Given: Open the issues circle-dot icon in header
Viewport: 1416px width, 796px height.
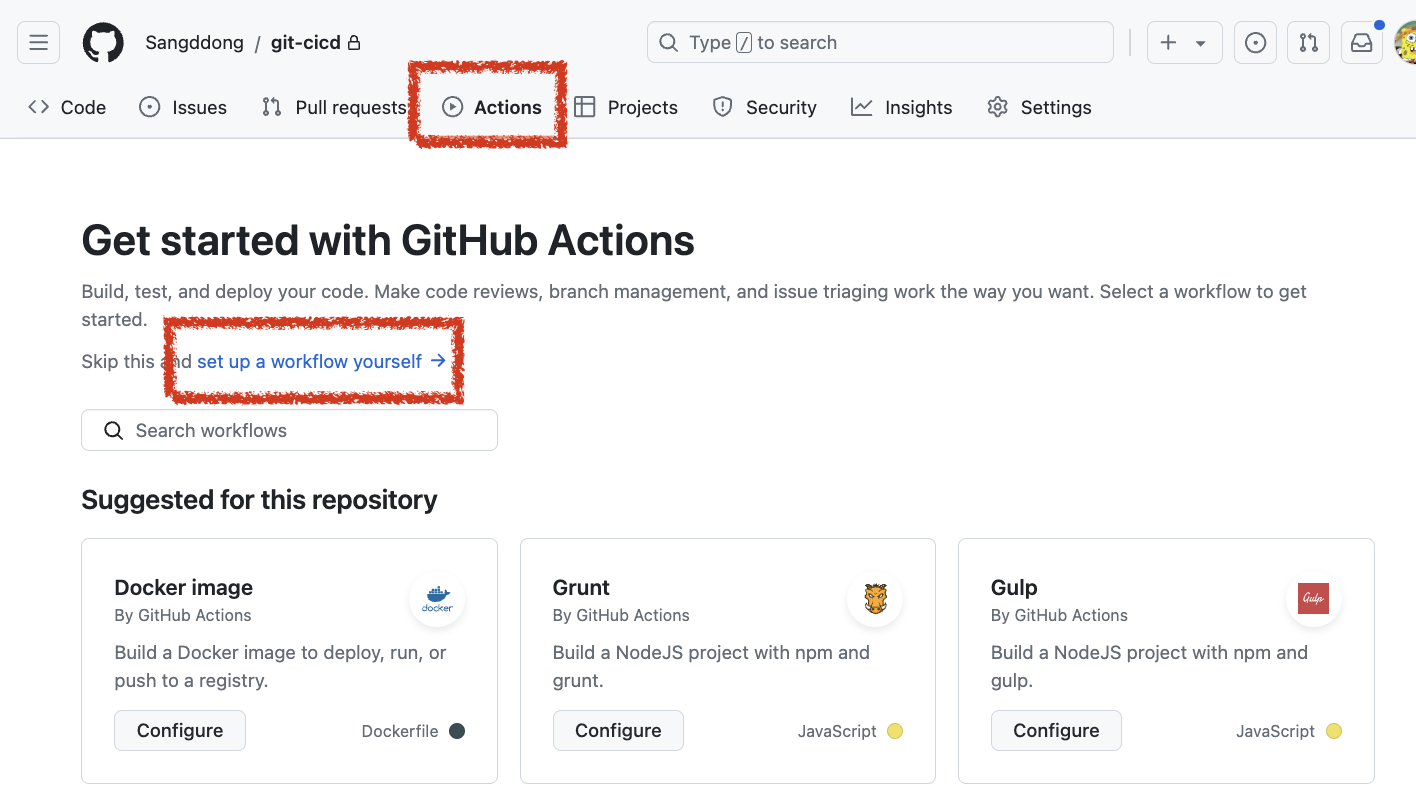Looking at the screenshot, I should [1256, 43].
